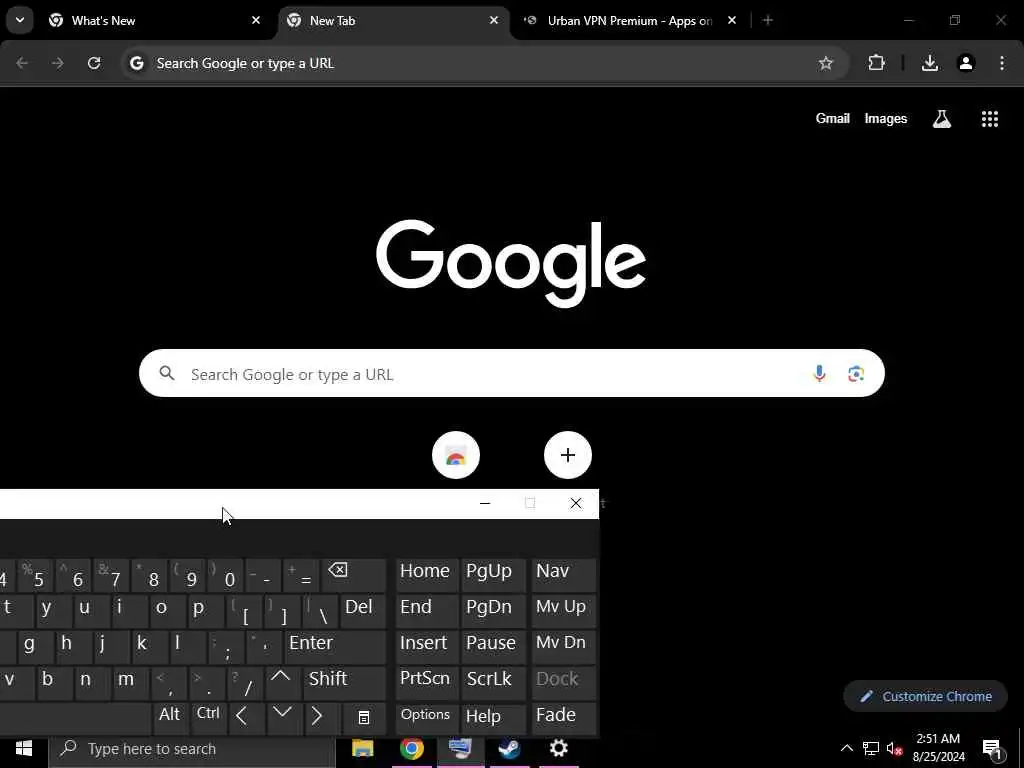Show hidden system tray icons
The width and height of the screenshot is (1024, 768).
point(846,748)
